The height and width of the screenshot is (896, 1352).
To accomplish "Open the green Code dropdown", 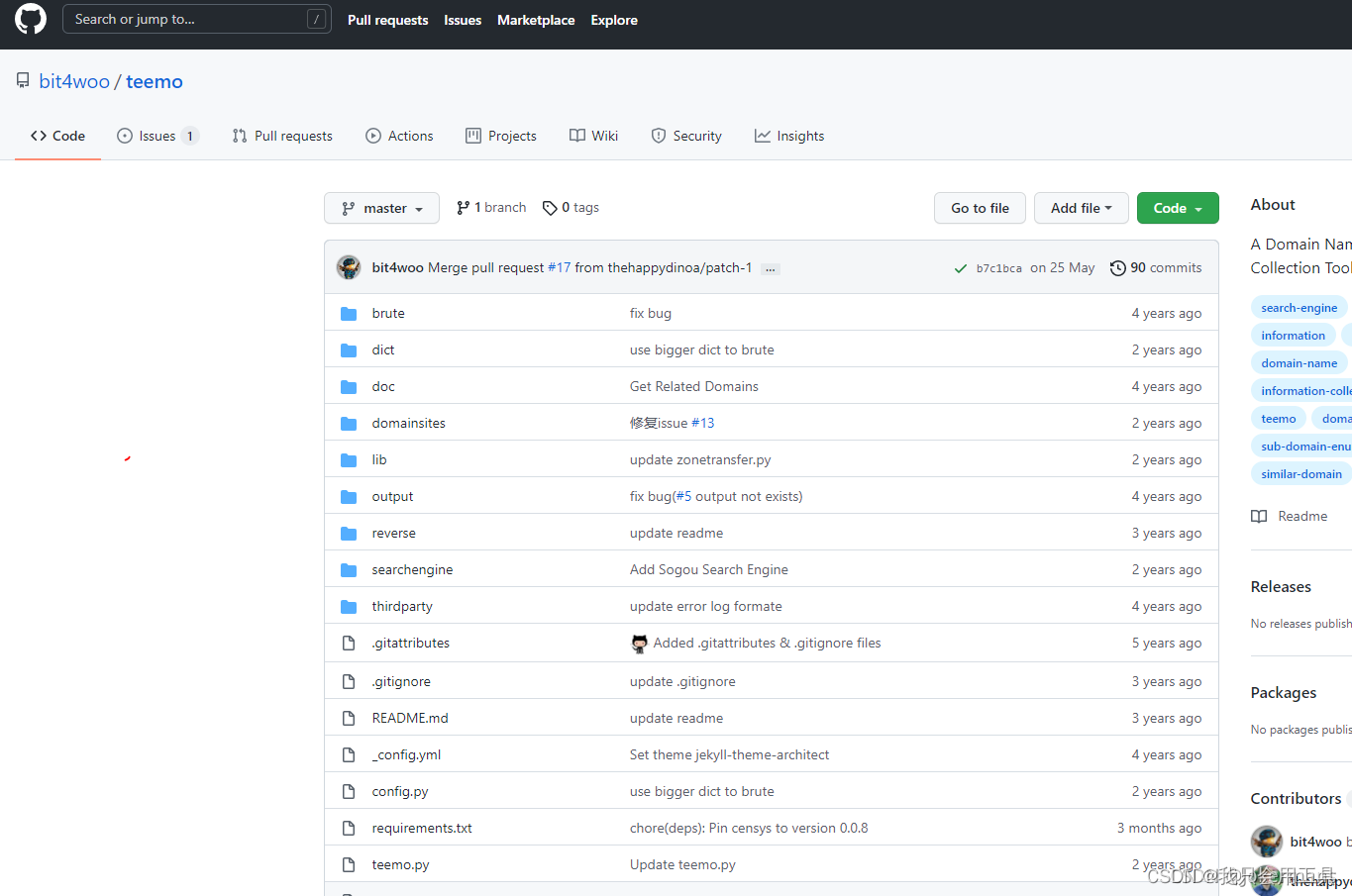I will [1178, 208].
